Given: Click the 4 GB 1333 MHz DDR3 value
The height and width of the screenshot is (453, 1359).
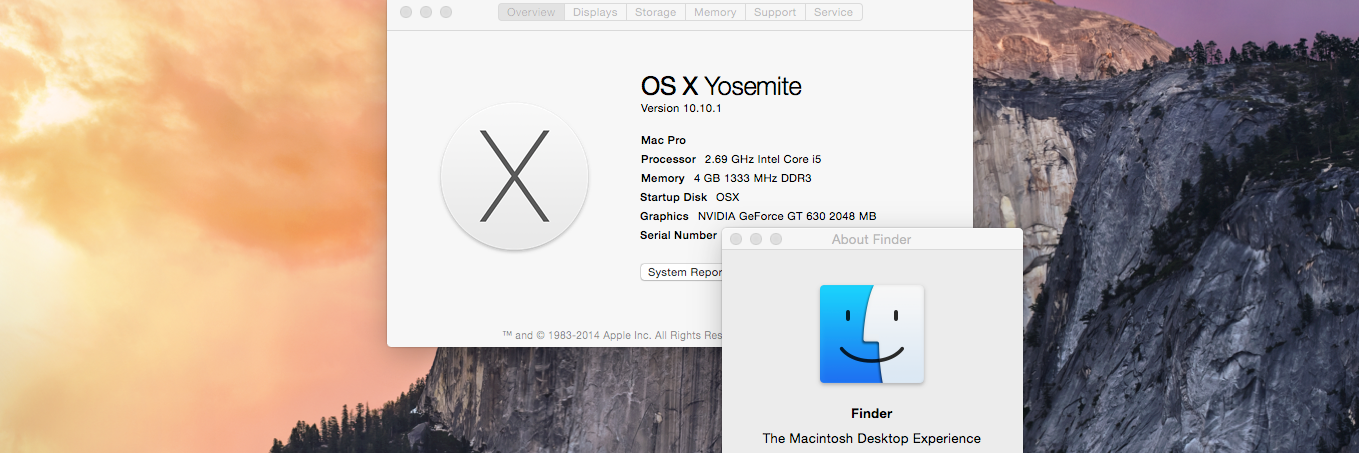Looking at the screenshot, I should pos(752,178).
